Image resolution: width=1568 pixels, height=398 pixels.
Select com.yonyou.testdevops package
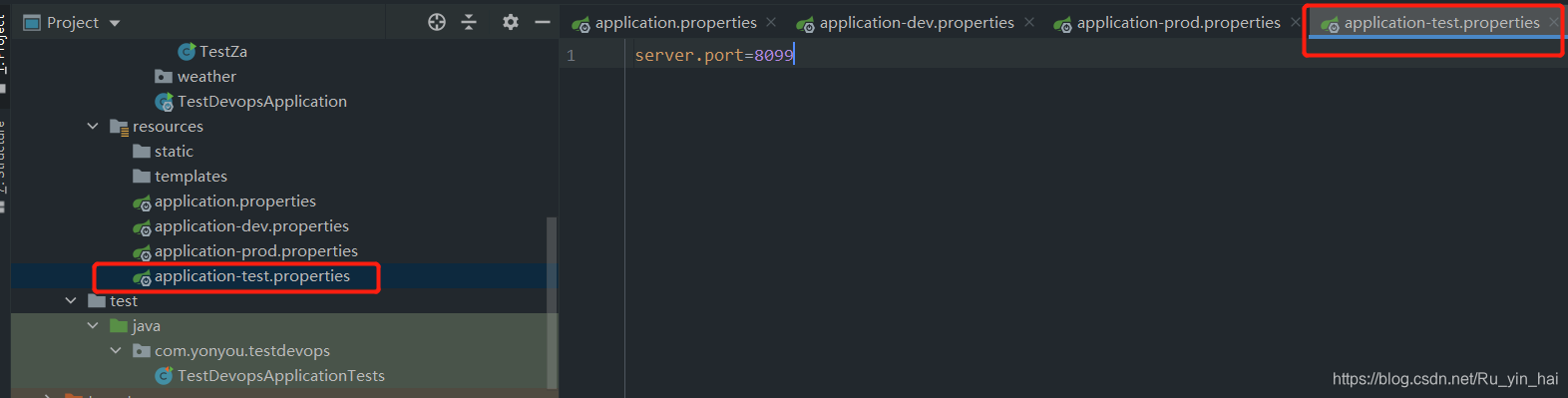pos(242,350)
